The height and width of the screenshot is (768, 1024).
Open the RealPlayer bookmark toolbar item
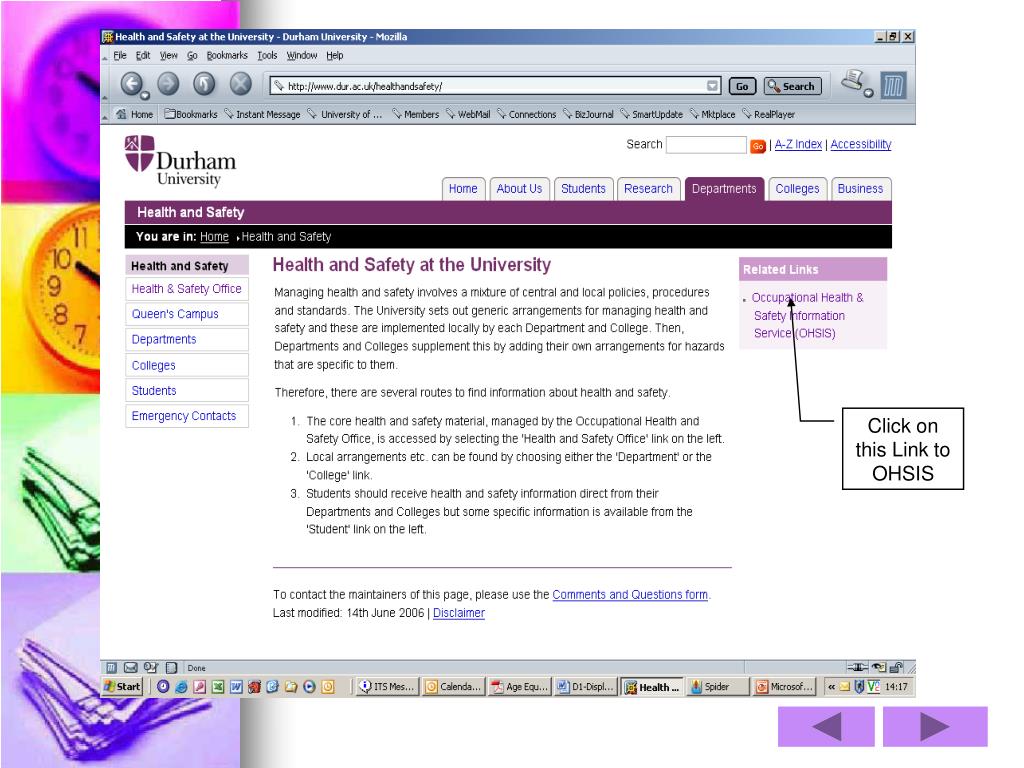(x=769, y=114)
